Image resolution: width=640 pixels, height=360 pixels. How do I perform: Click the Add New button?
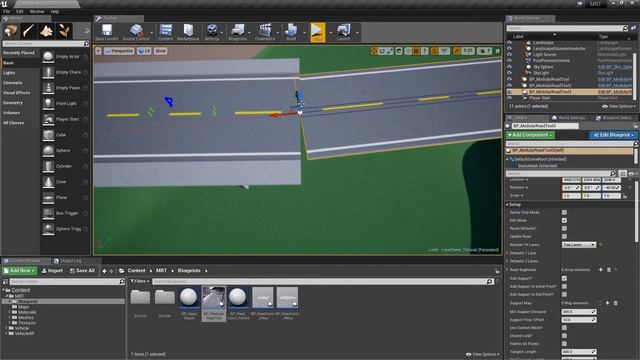tap(19, 271)
